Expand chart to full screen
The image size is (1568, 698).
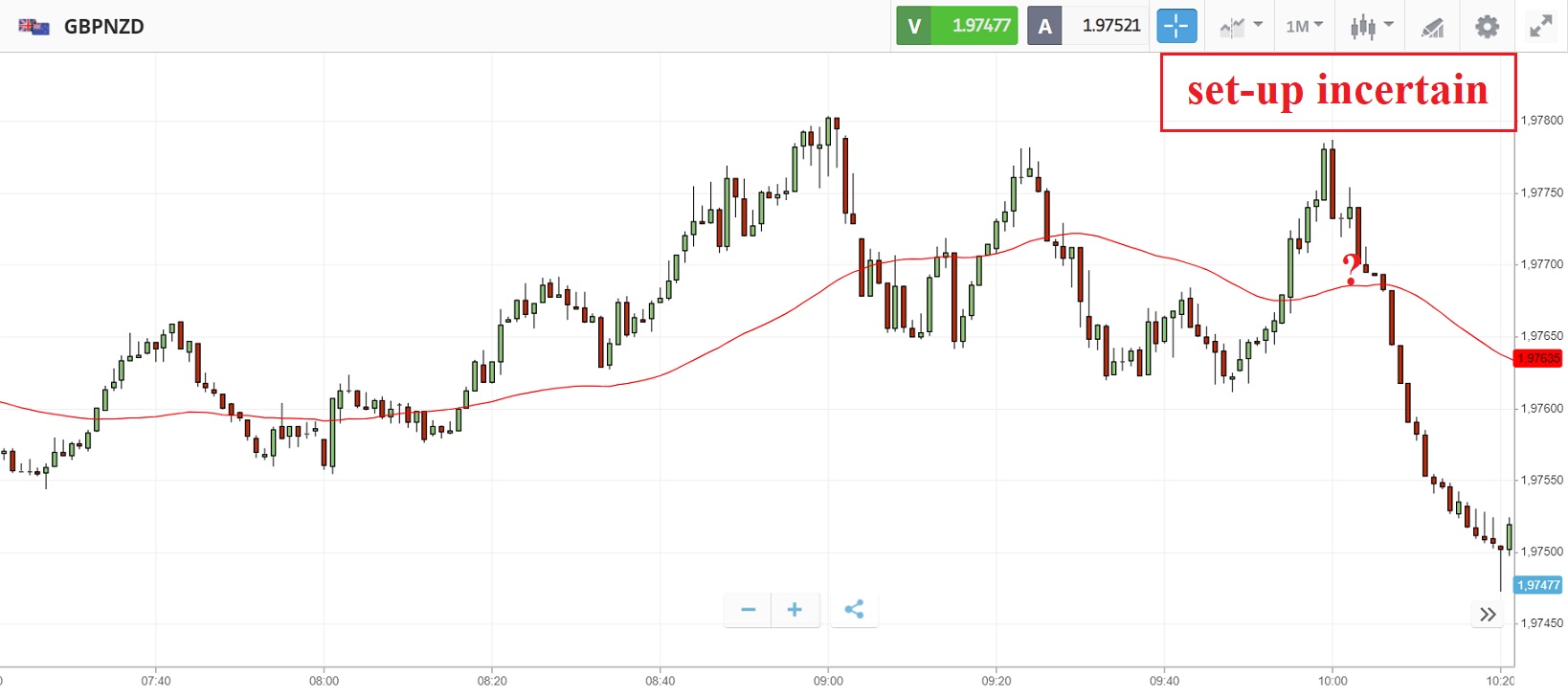[1540, 26]
